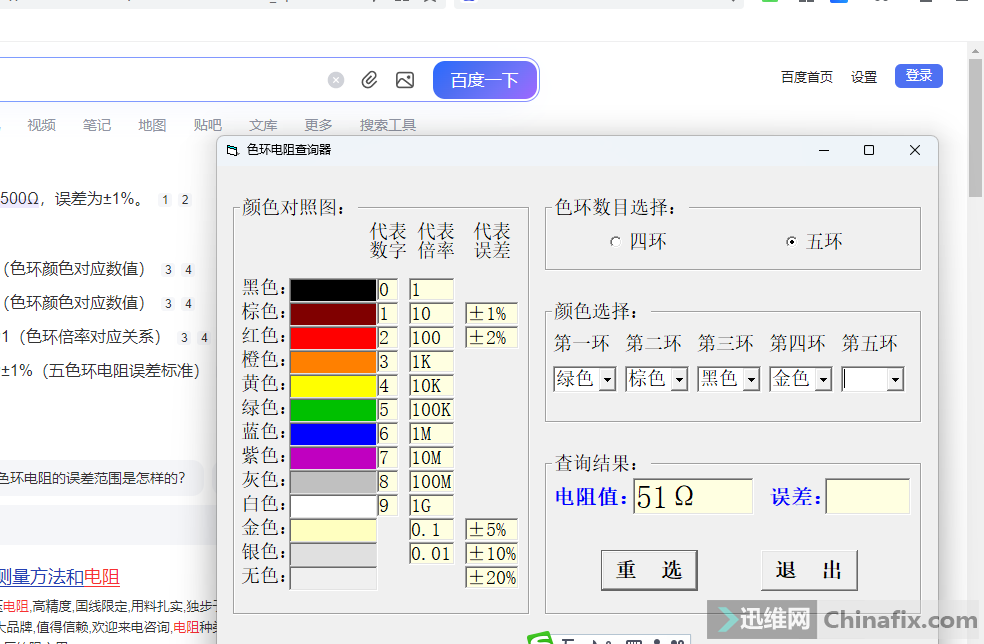This screenshot has width=984, height=644.
Task: Switch to the 地图 search tab
Action: click(152, 125)
